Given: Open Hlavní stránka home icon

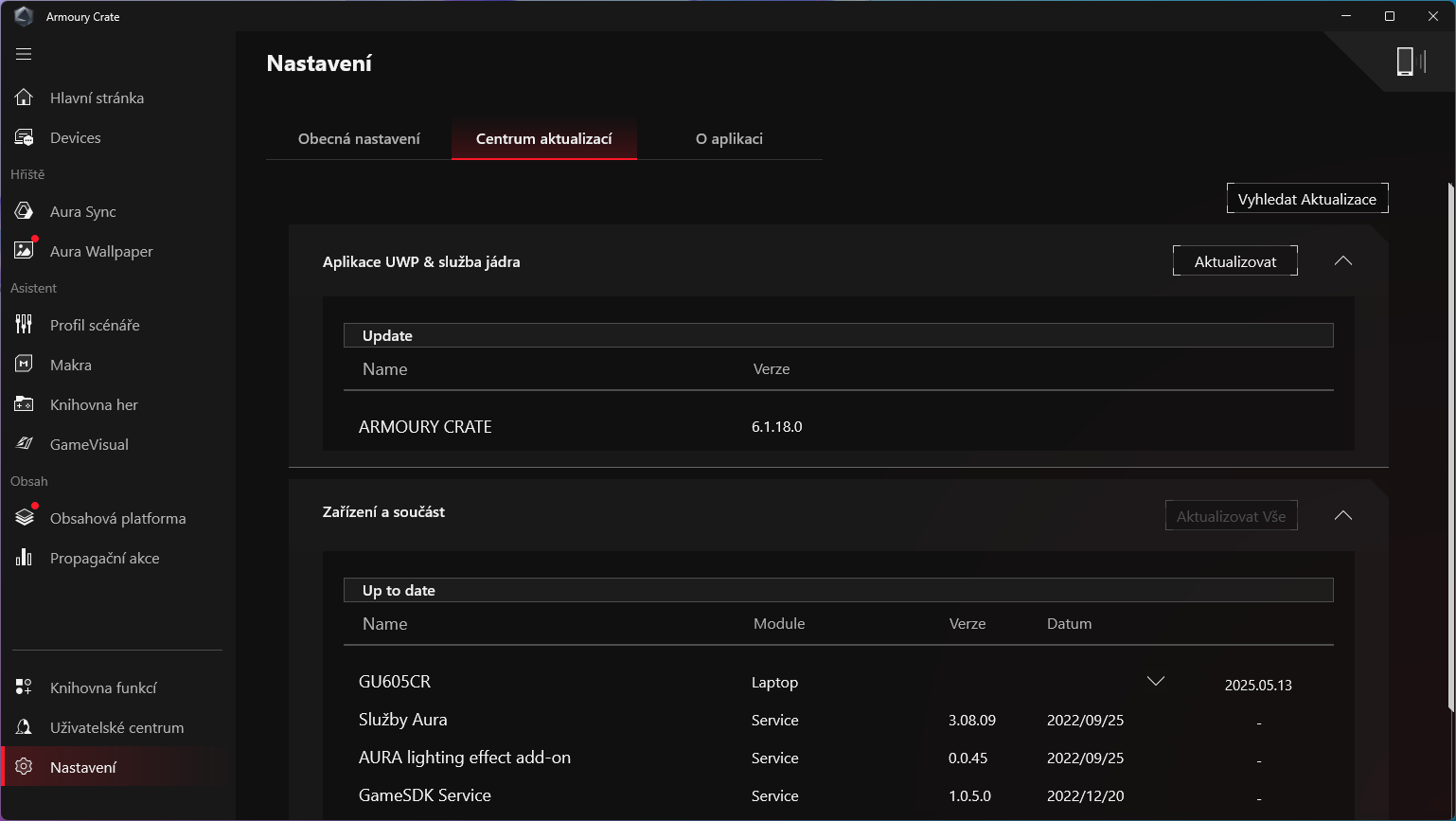Looking at the screenshot, I should click(24, 98).
